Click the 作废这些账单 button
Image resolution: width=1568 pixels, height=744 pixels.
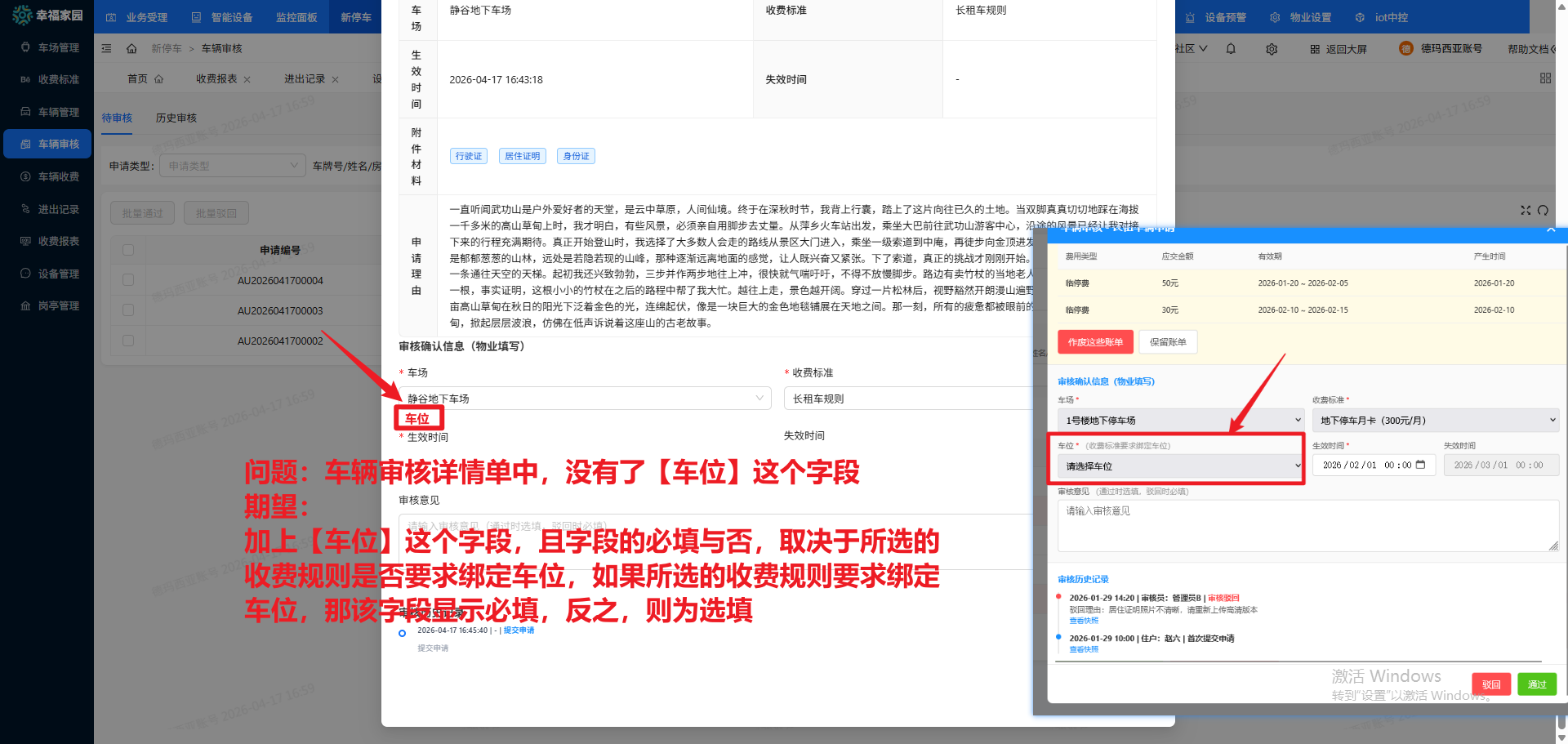[1095, 341]
